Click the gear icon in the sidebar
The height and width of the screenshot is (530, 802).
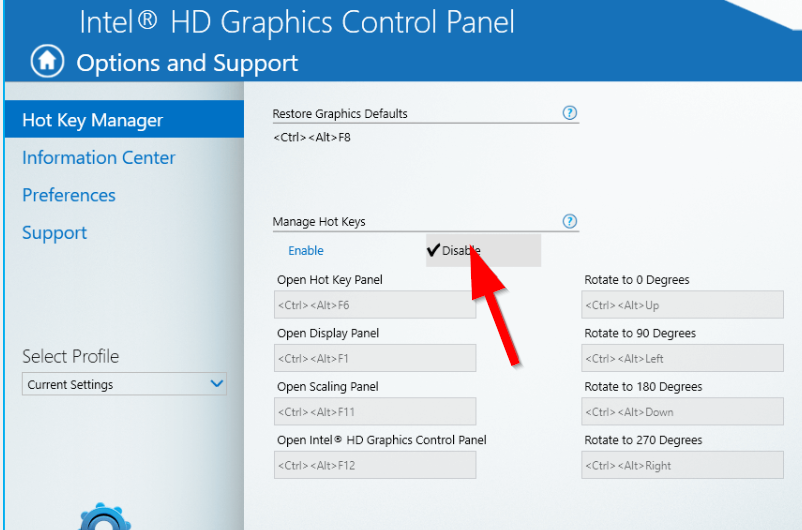coord(104,517)
